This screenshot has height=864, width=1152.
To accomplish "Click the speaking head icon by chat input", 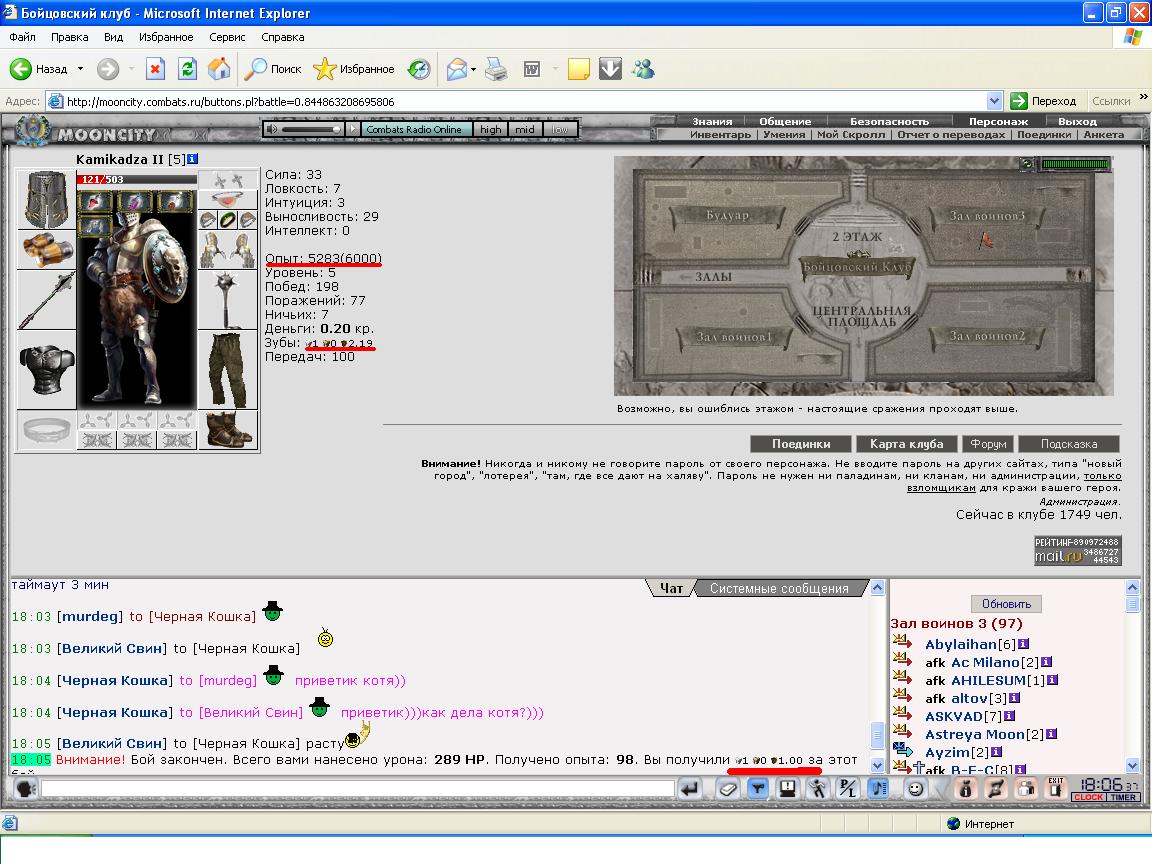I will pyautogui.click(x=26, y=789).
